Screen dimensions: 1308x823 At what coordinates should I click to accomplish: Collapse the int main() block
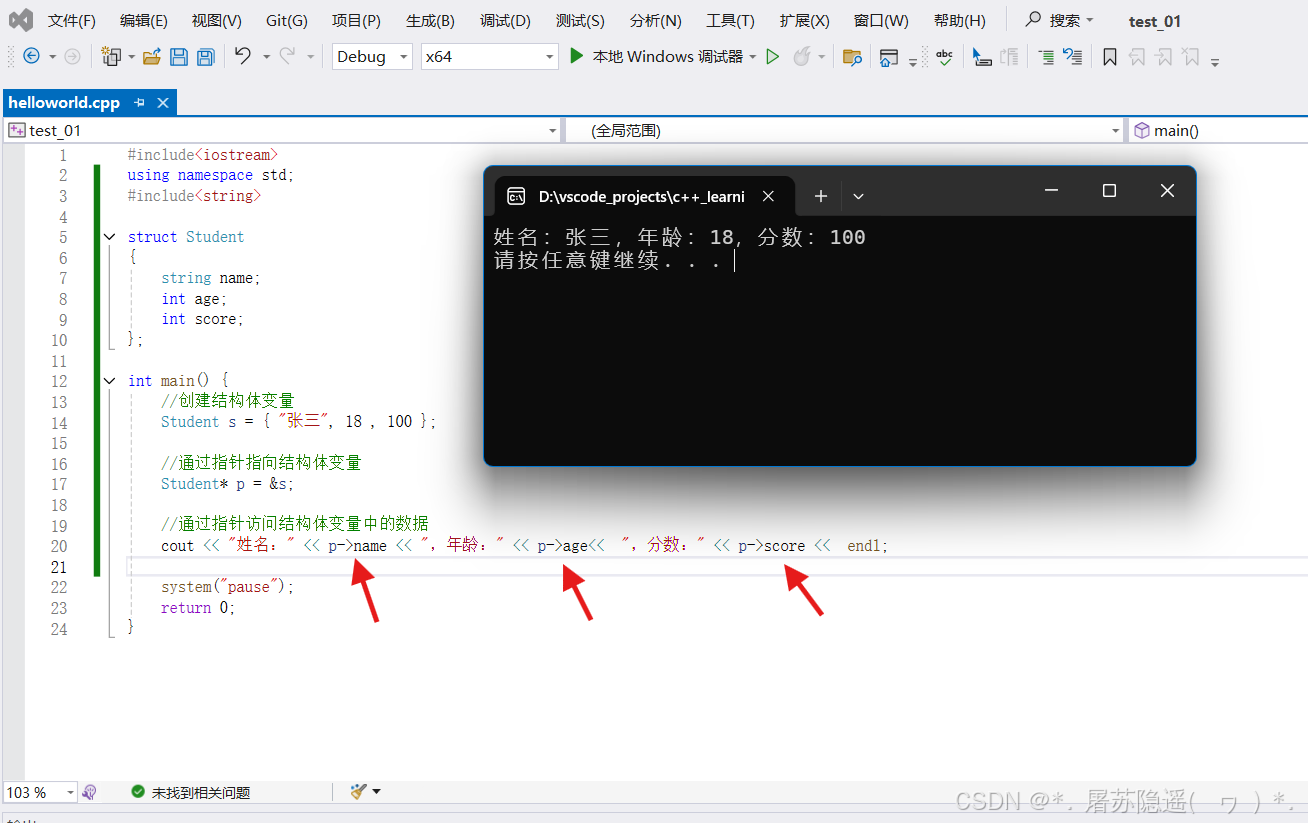[x=109, y=381]
